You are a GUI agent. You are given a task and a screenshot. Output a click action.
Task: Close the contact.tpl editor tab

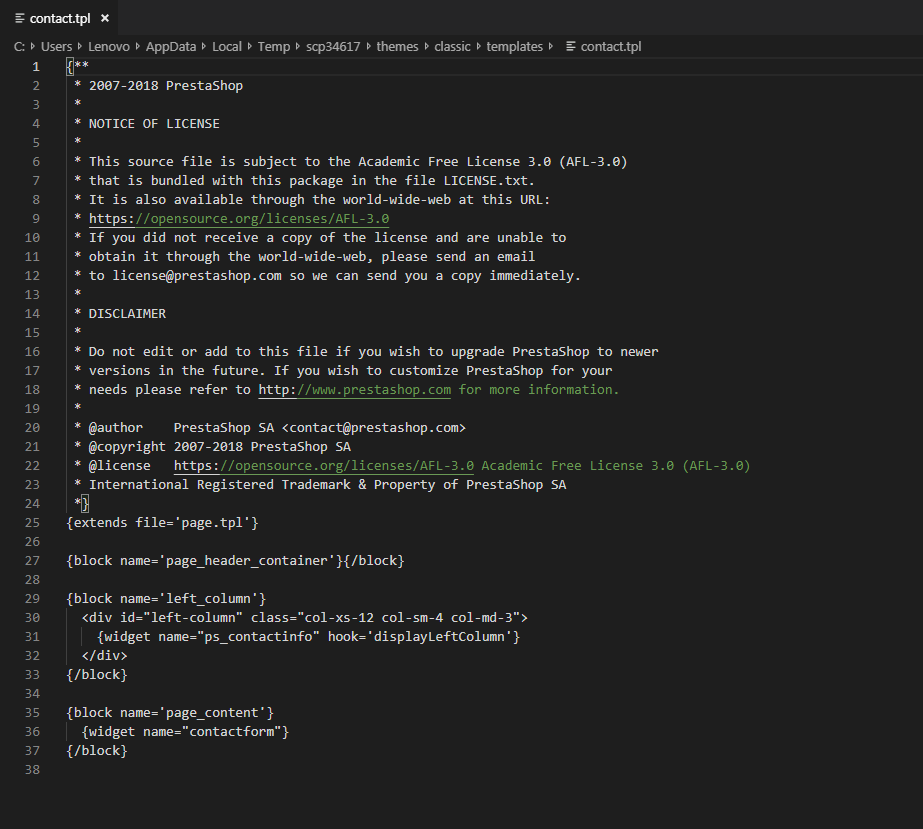[x=105, y=18]
